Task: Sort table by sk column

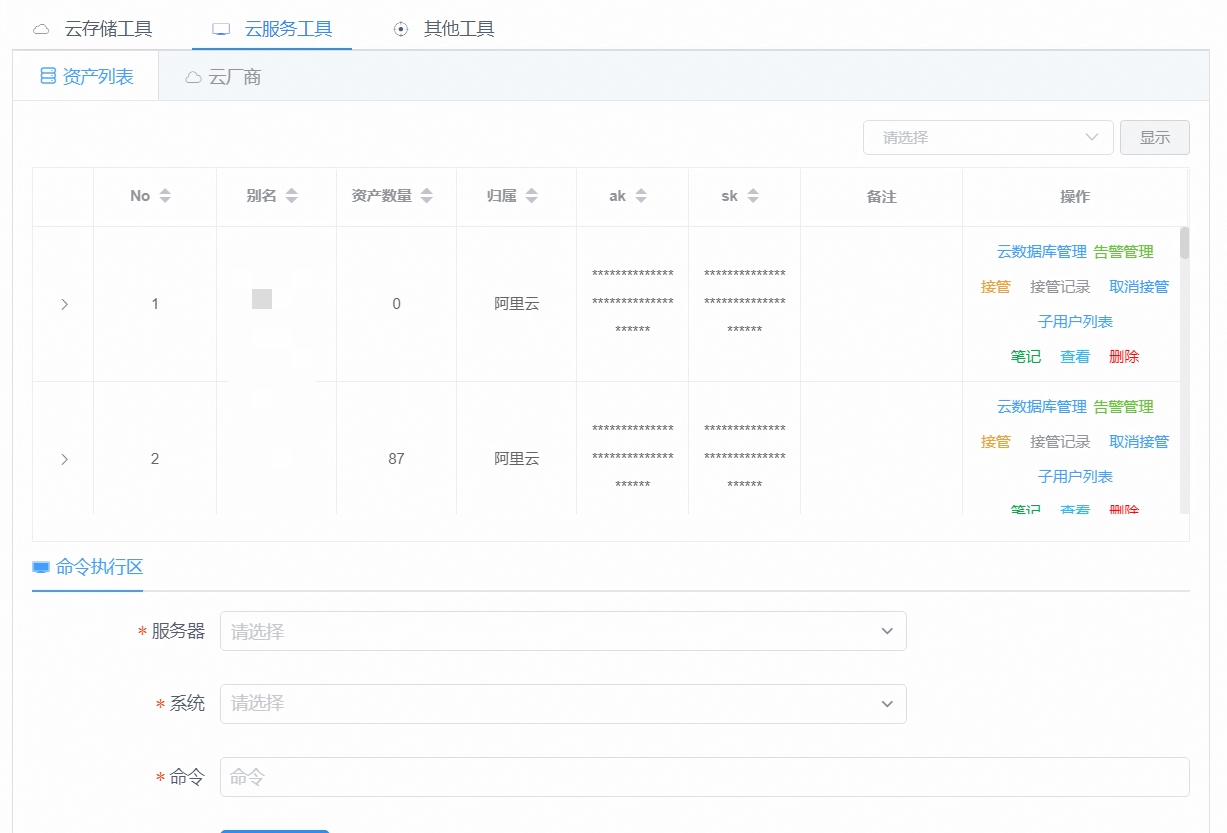Action: tap(753, 197)
